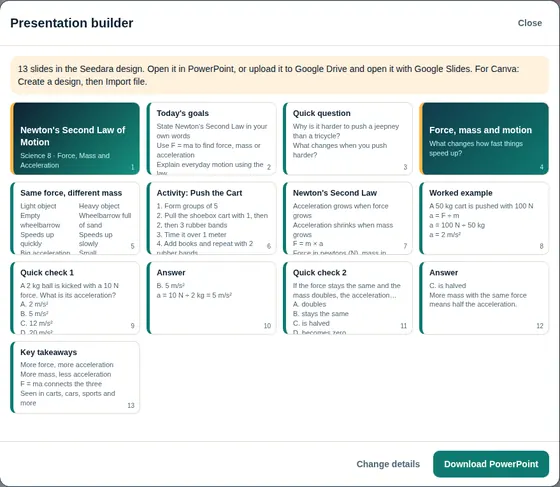Click 'B. 5 m/s²' option in Quick check 1
560x487 pixels.
coord(34,313)
